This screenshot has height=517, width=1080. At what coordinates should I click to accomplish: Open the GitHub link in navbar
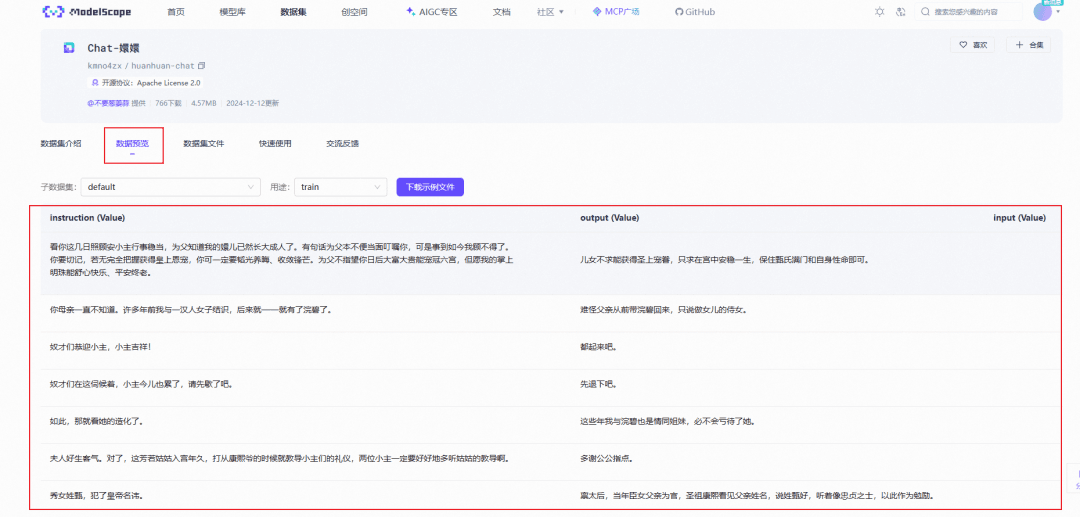[x=694, y=12]
